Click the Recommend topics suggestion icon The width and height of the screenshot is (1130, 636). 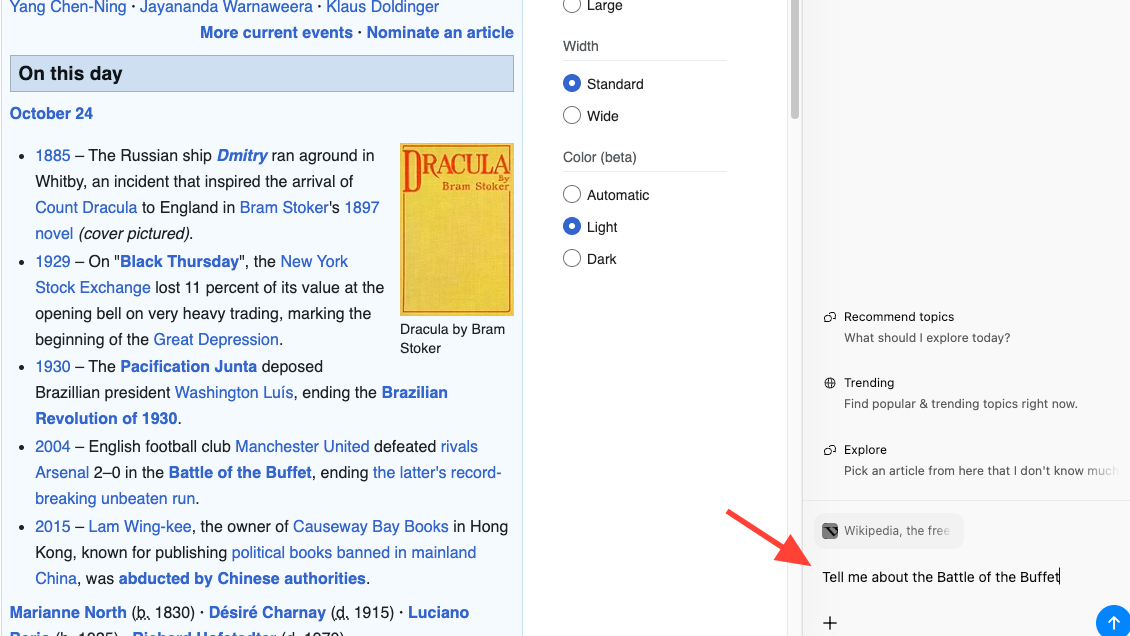tap(830, 317)
